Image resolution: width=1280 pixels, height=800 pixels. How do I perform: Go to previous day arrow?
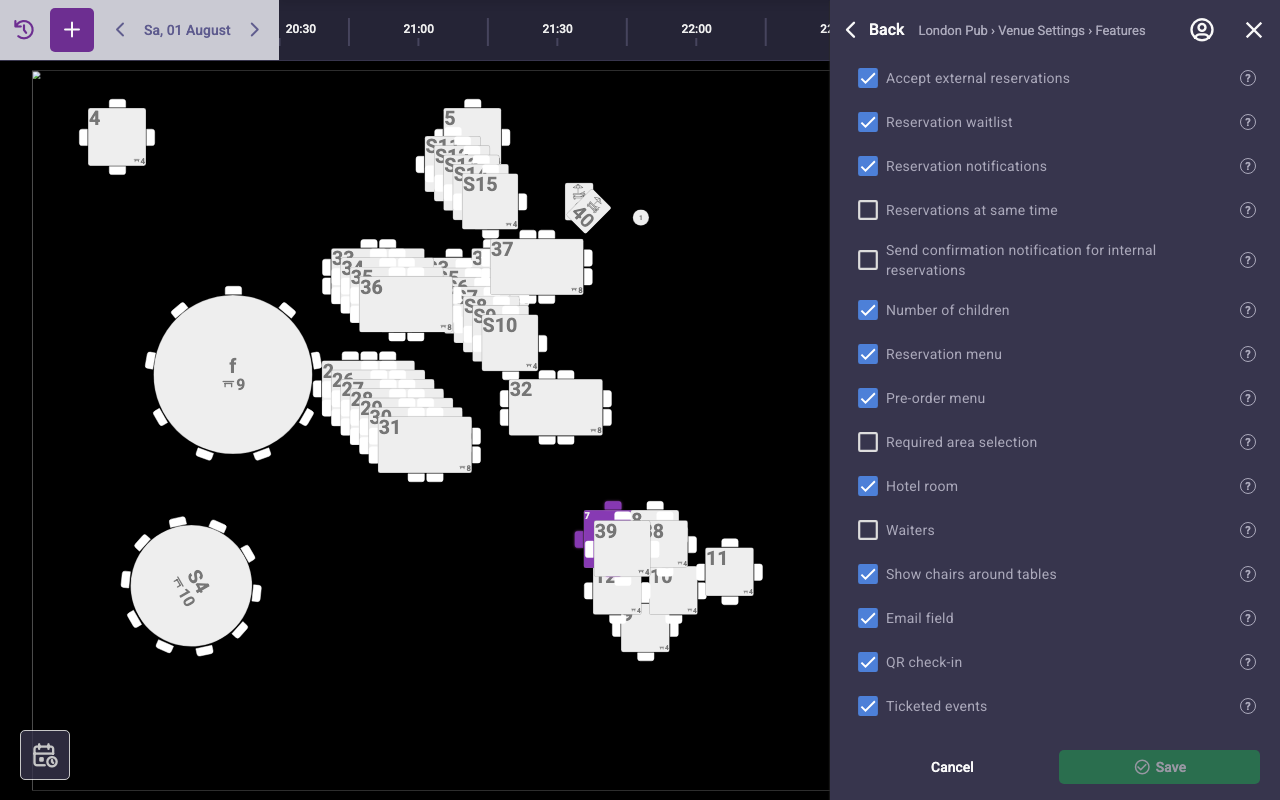pos(120,30)
